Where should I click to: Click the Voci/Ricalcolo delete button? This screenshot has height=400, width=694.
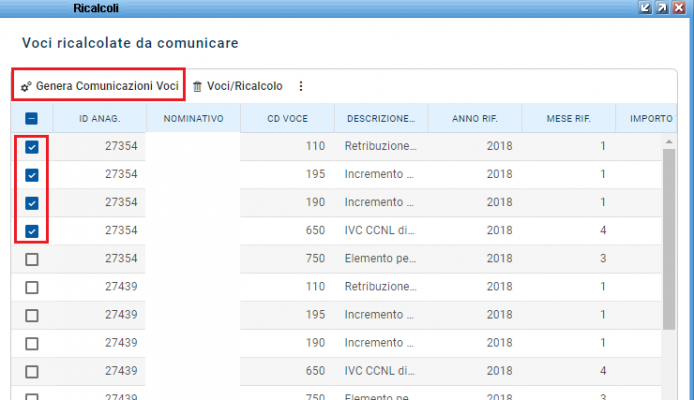[x=238, y=86]
